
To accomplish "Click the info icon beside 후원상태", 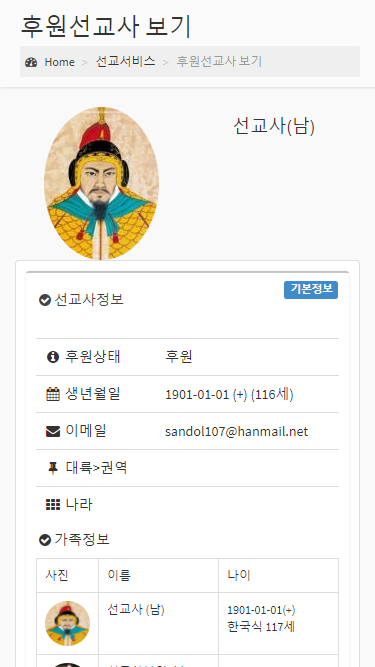I will pyautogui.click(x=53, y=357).
